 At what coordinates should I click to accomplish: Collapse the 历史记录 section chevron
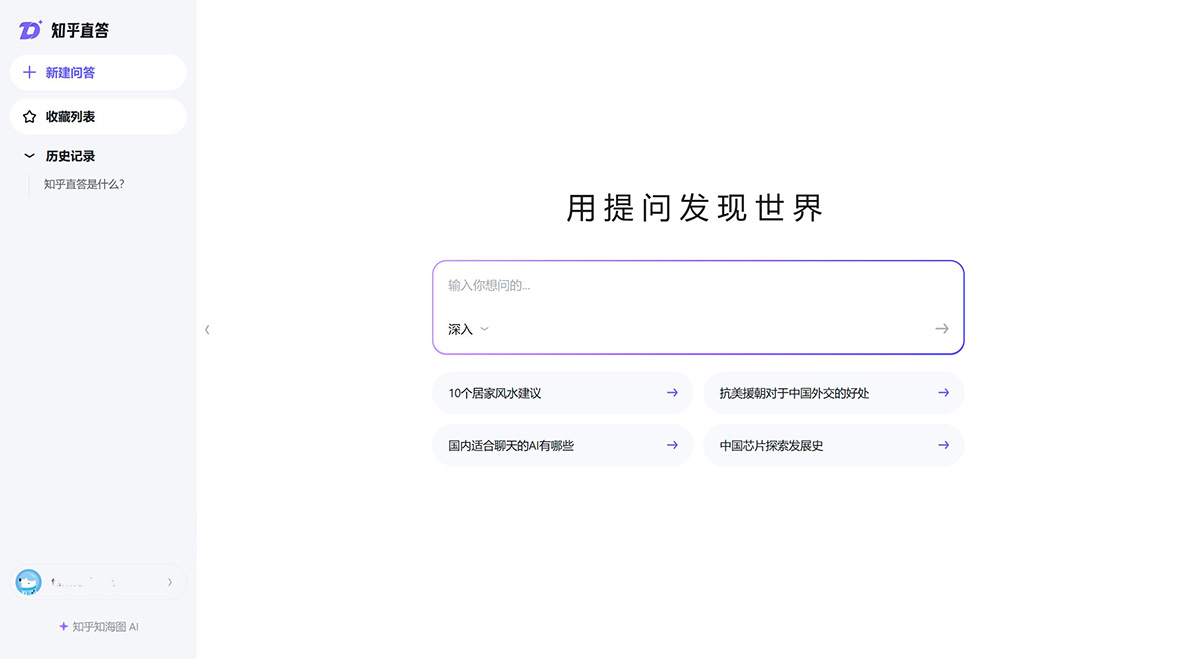27,156
